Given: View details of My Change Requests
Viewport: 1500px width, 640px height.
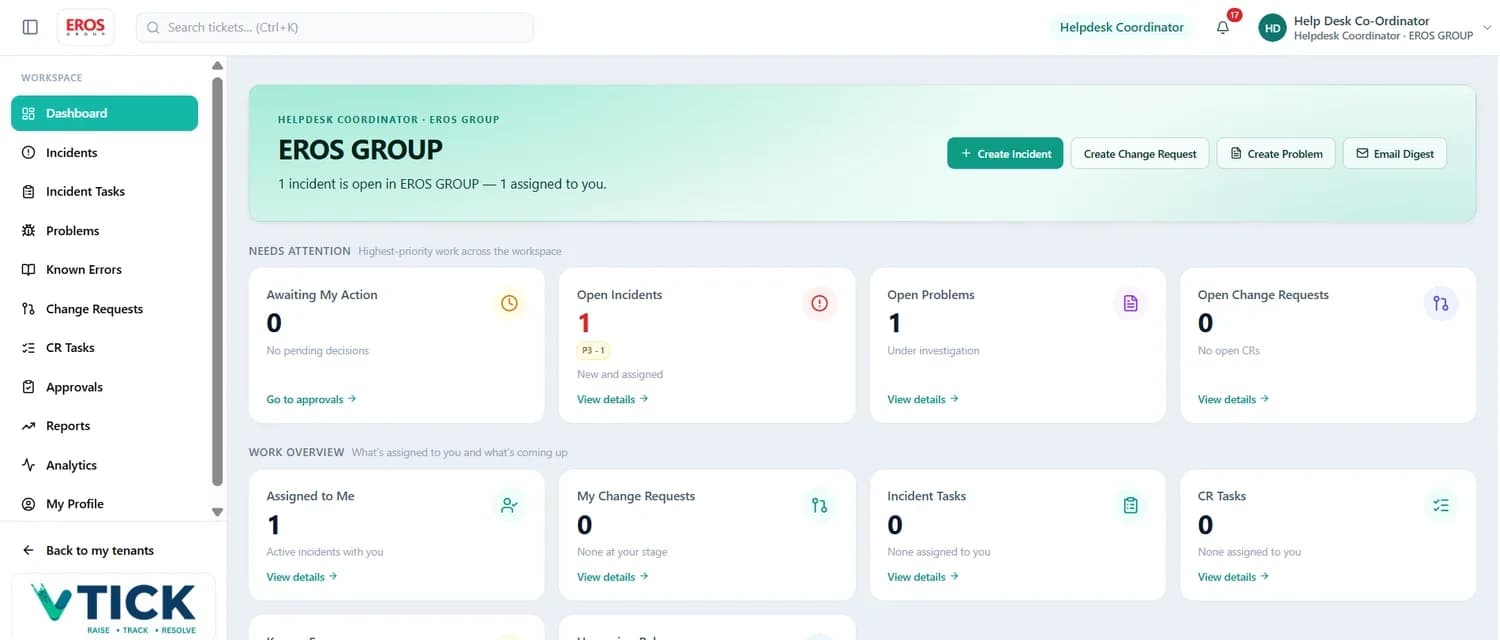Looking at the screenshot, I should point(612,577).
